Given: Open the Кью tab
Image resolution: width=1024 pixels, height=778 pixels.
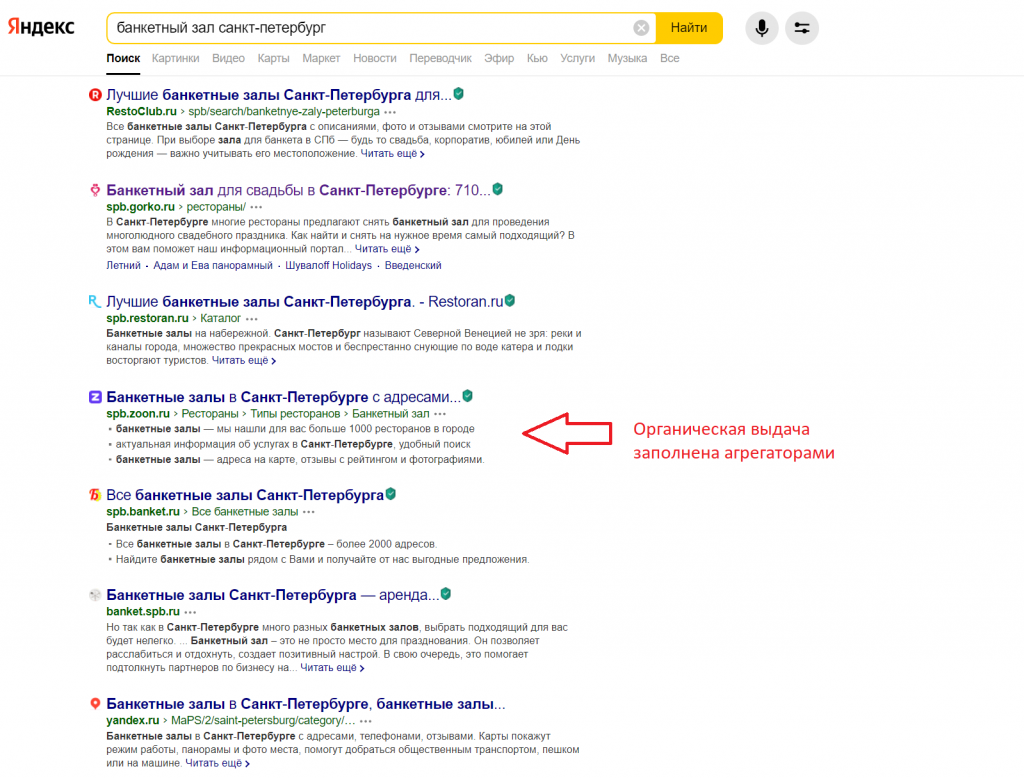Looking at the screenshot, I should pyautogui.click(x=537, y=58).
